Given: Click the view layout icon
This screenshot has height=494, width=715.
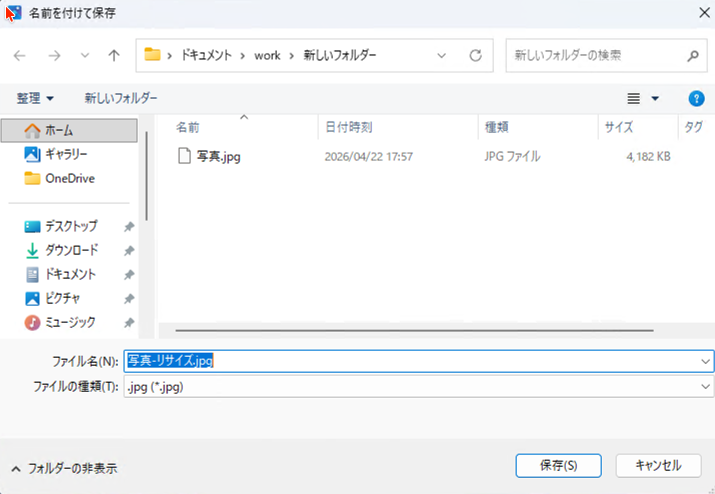Looking at the screenshot, I should pyautogui.click(x=633, y=98).
